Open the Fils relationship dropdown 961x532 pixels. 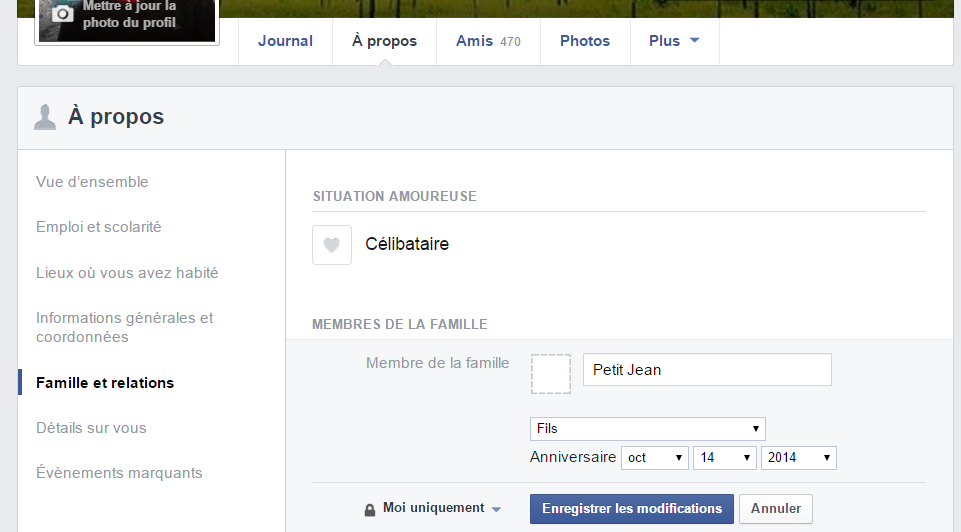coord(647,428)
